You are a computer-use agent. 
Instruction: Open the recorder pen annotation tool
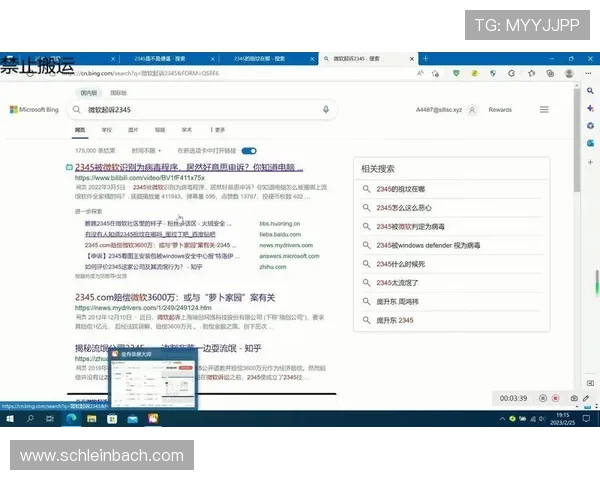point(586,398)
